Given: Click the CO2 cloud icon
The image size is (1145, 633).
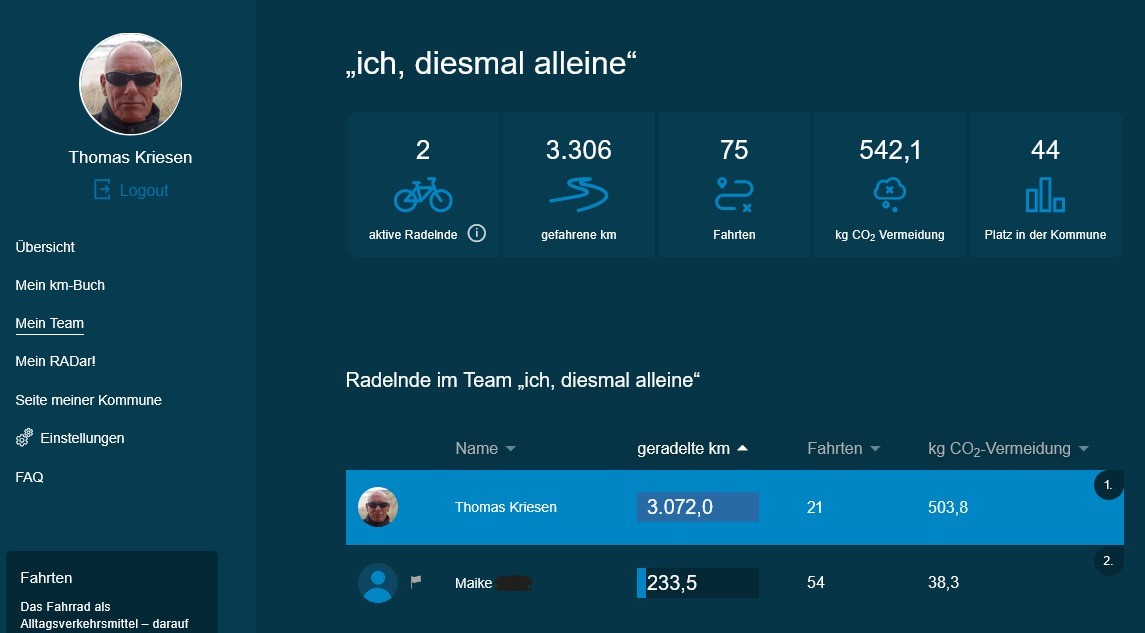Looking at the screenshot, I should (889, 194).
